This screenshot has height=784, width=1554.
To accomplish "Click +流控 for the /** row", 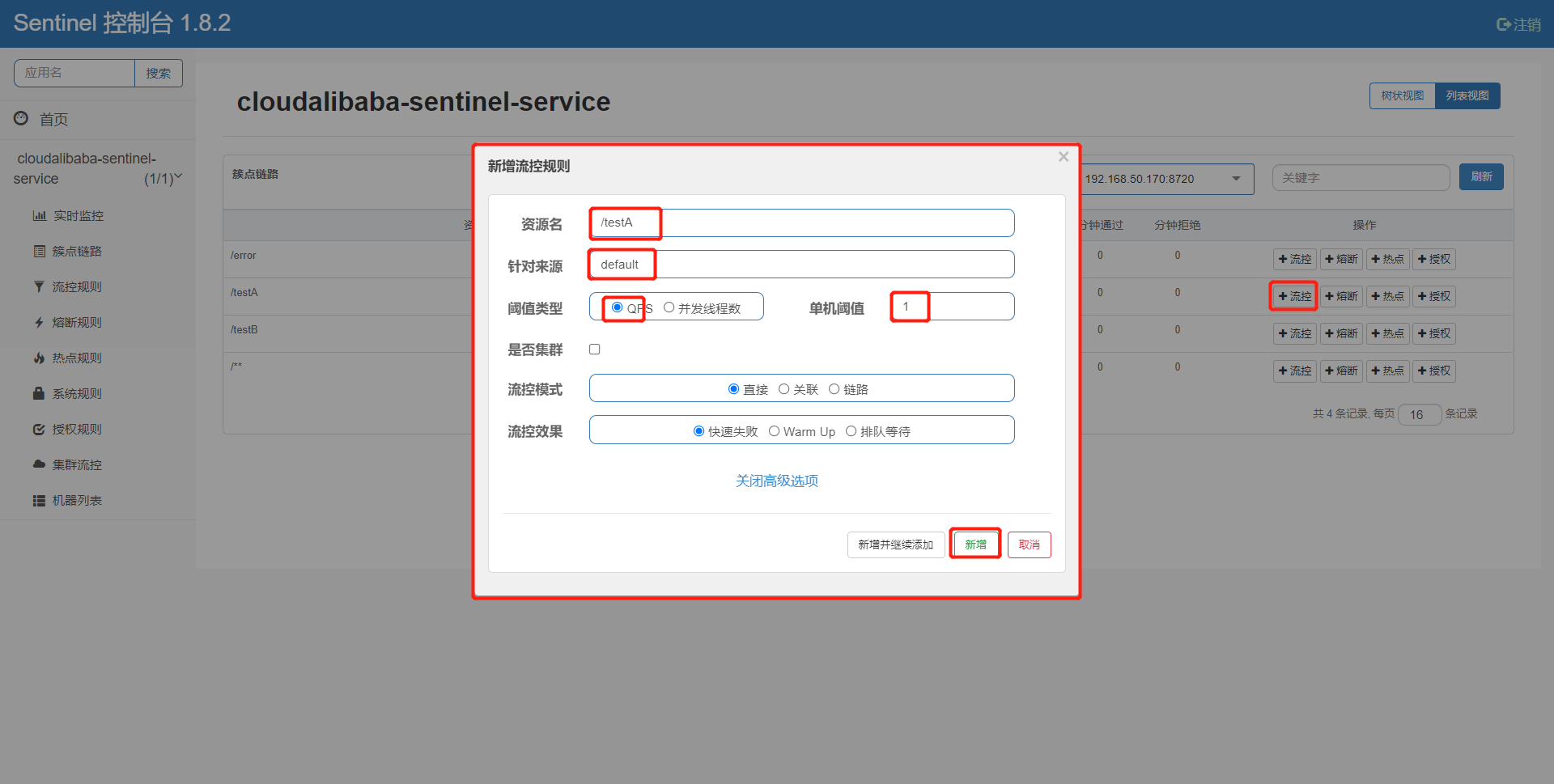I will click(x=1295, y=371).
